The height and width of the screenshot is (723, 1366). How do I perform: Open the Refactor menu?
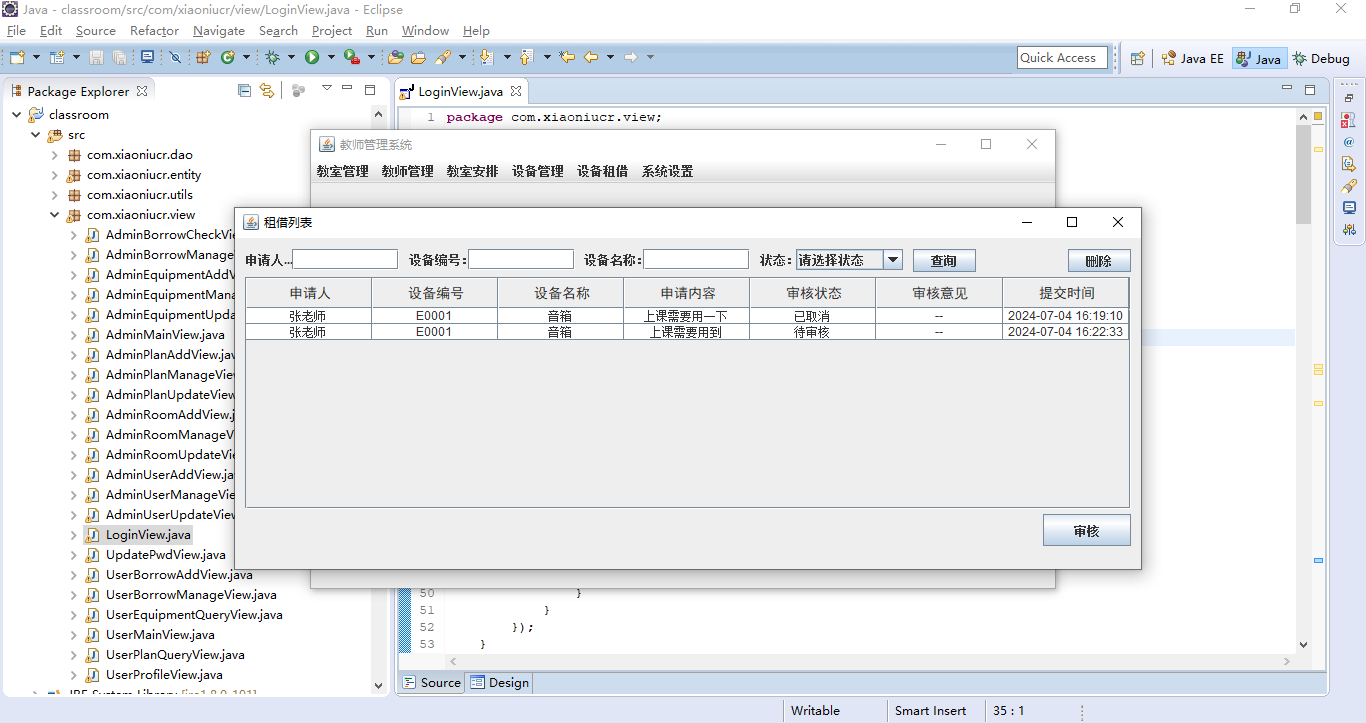click(x=154, y=31)
